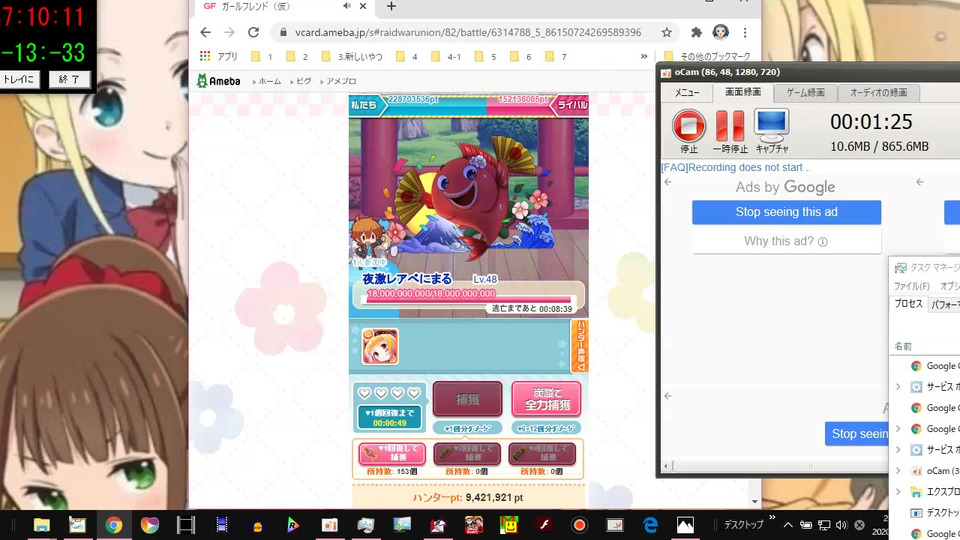Click 'Stop seeing this ad' button

[787, 212]
